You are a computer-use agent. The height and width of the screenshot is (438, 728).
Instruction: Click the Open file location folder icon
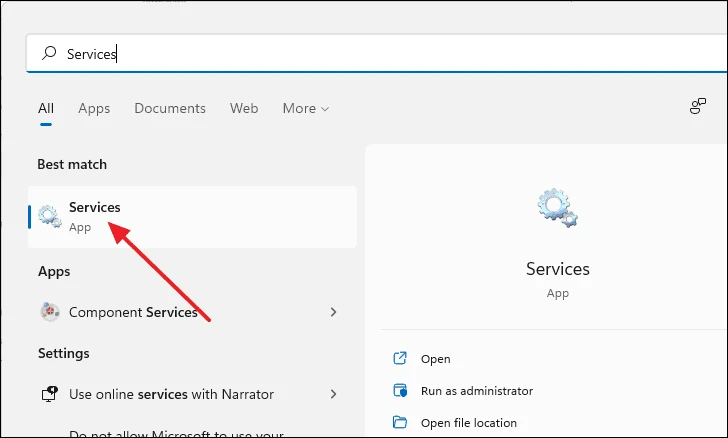click(400, 422)
